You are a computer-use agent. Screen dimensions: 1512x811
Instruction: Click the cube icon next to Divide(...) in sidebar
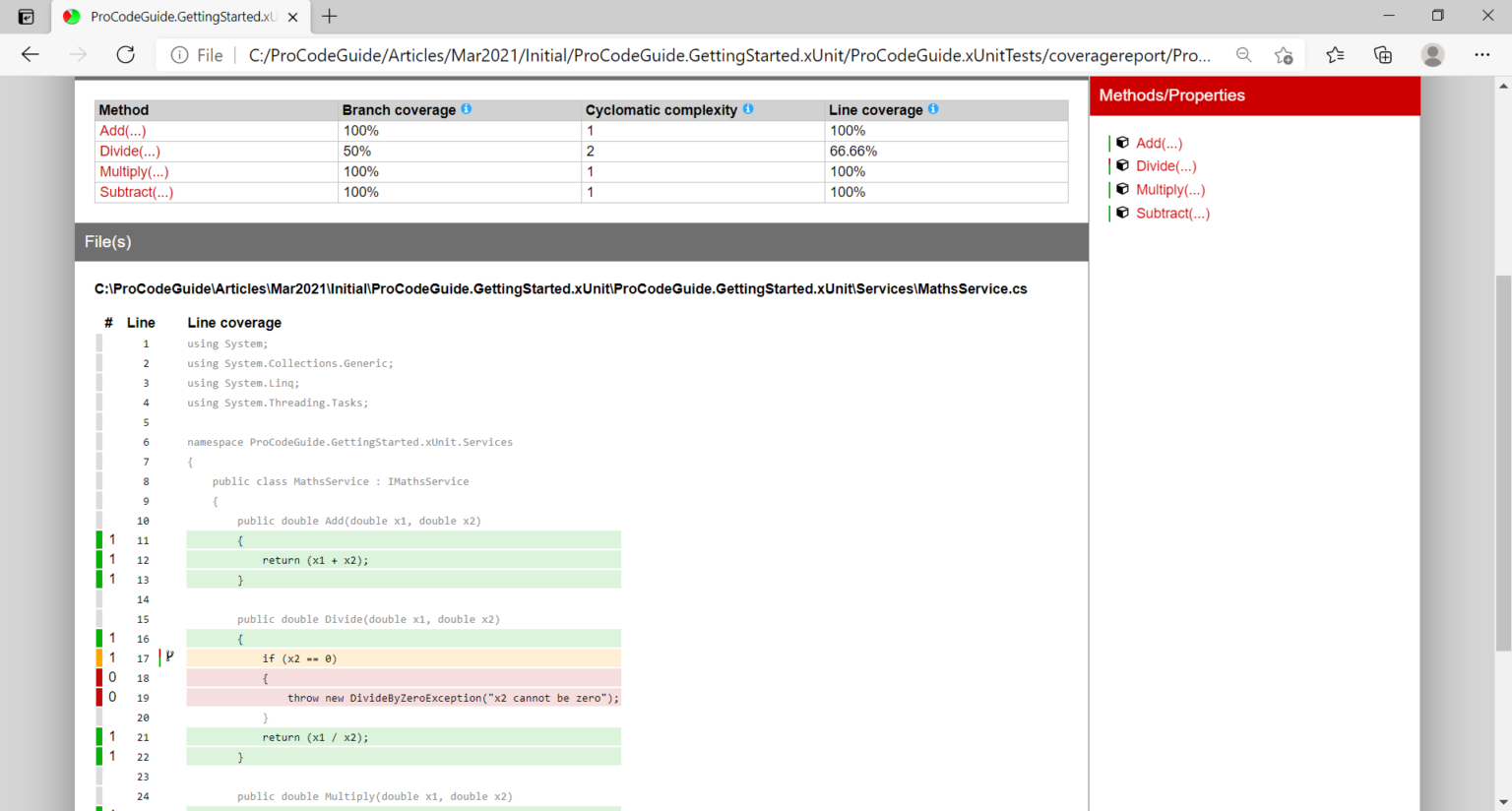point(1122,166)
